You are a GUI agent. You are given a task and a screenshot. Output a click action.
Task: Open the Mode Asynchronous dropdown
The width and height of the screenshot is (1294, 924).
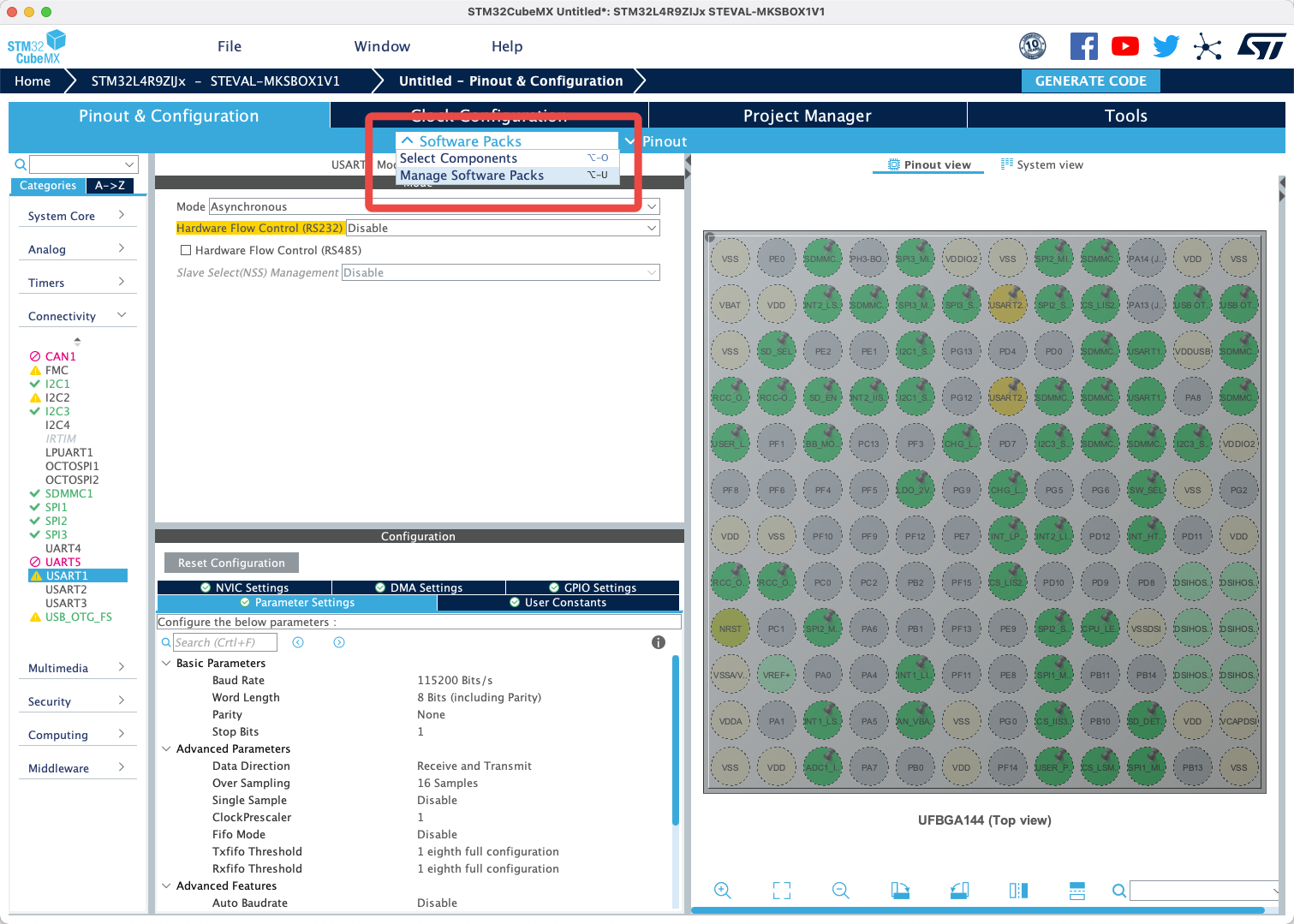click(x=434, y=206)
